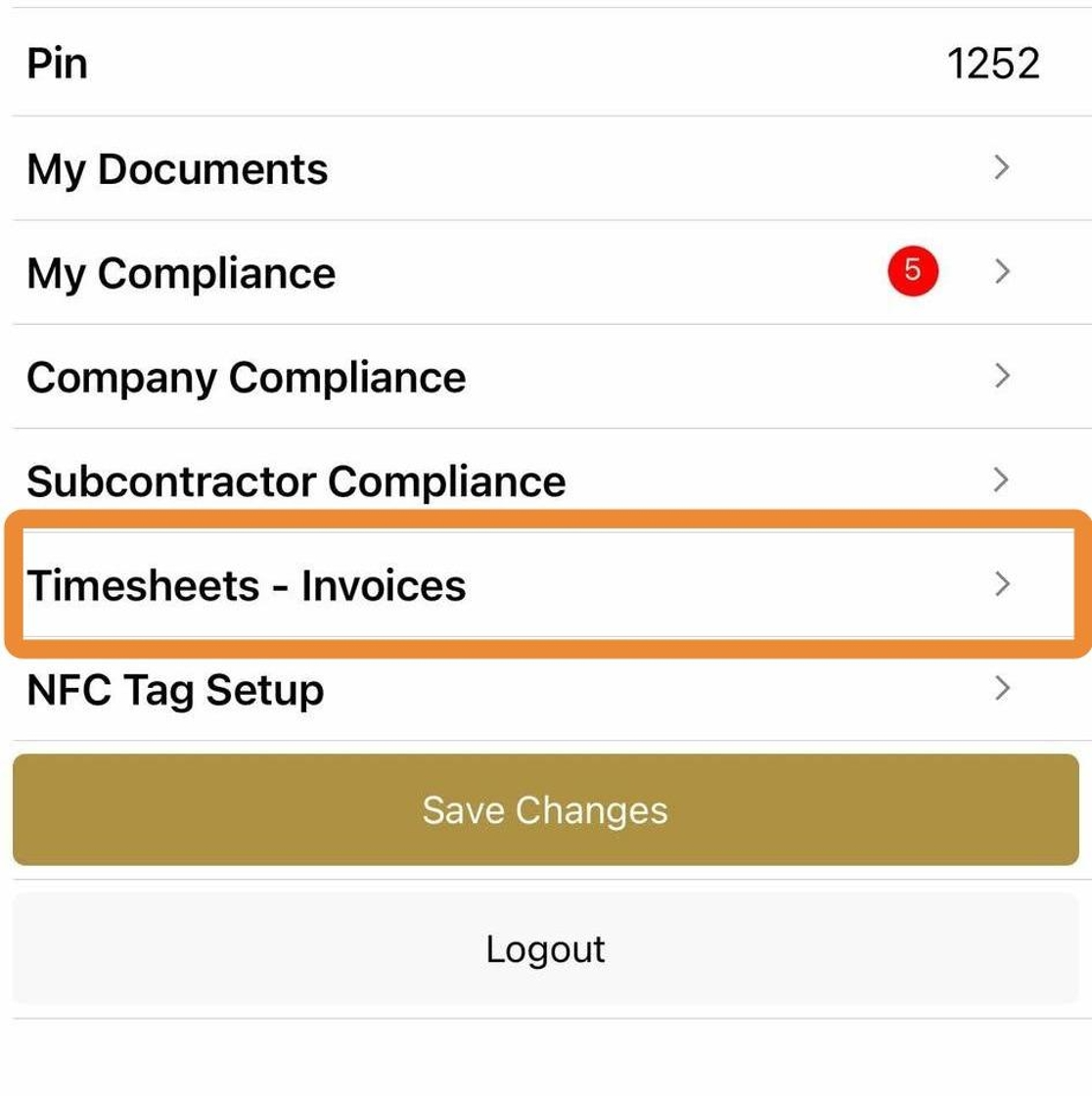This screenshot has width=1092, height=1096.
Task: Tap the chevron beside My Documents
Action: tap(1001, 167)
